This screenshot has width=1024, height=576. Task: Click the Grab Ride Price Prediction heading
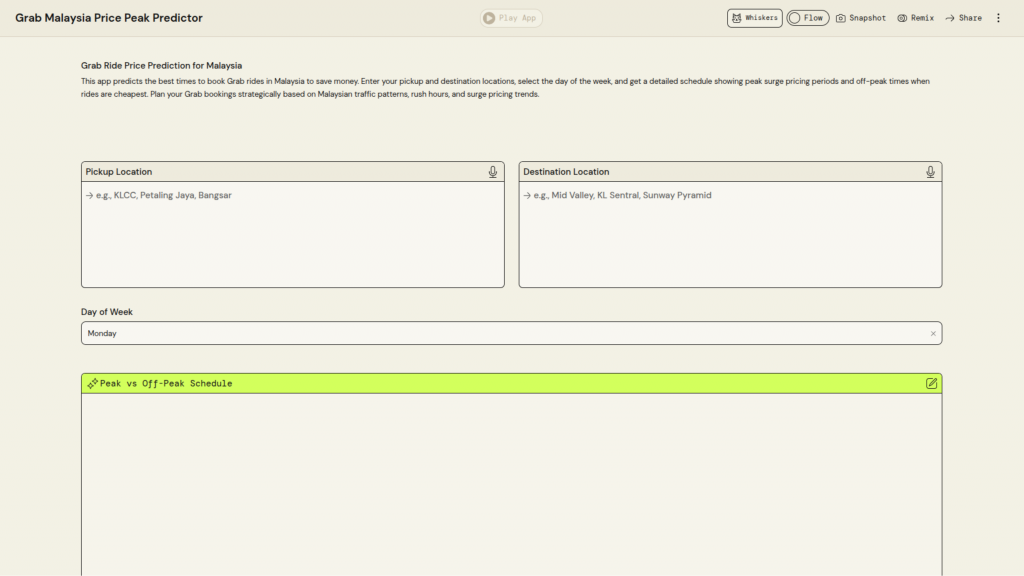tap(161, 65)
